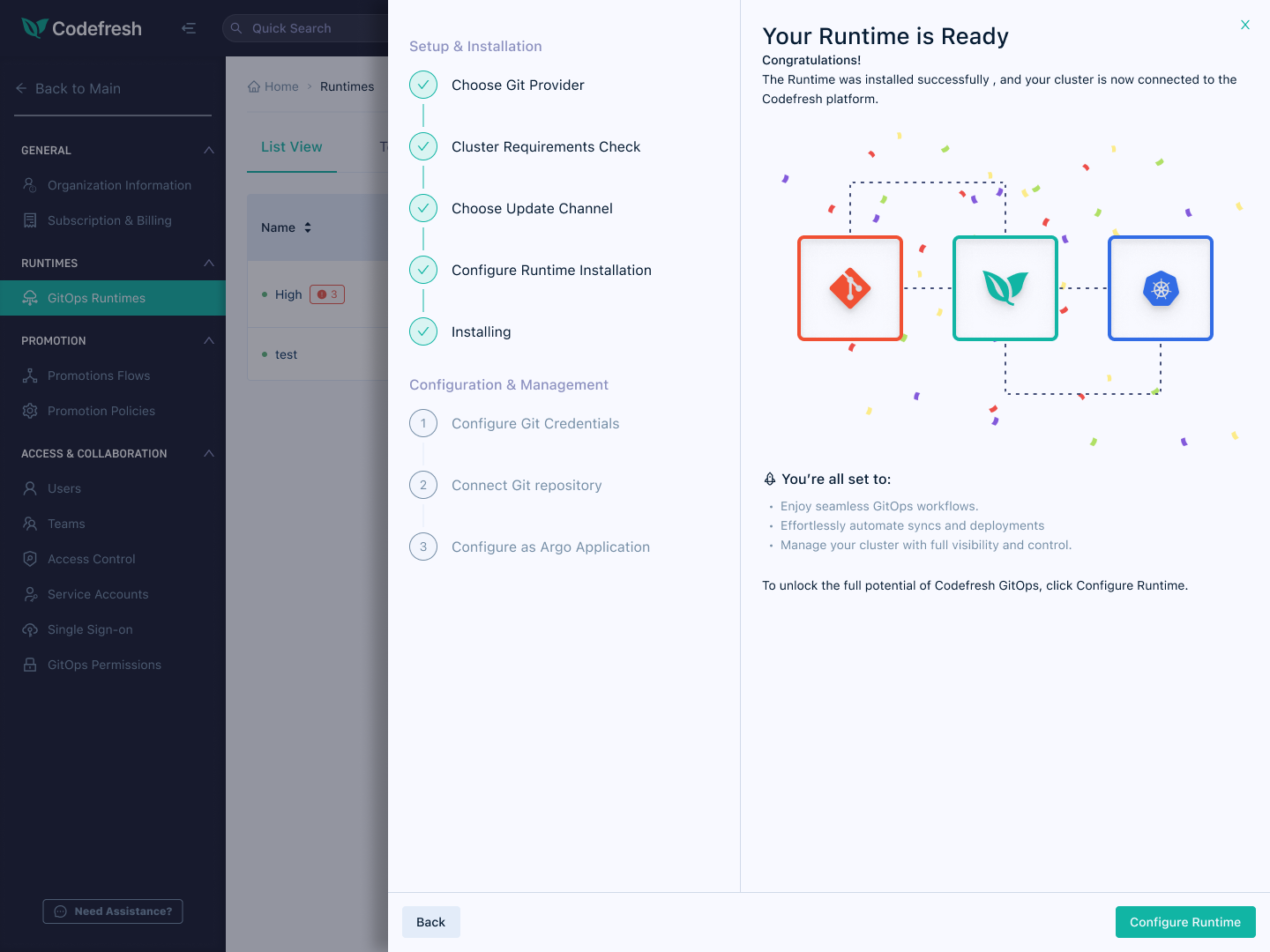Open Organization Information settings
This screenshot has height=952, width=1270.
click(x=113, y=185)
